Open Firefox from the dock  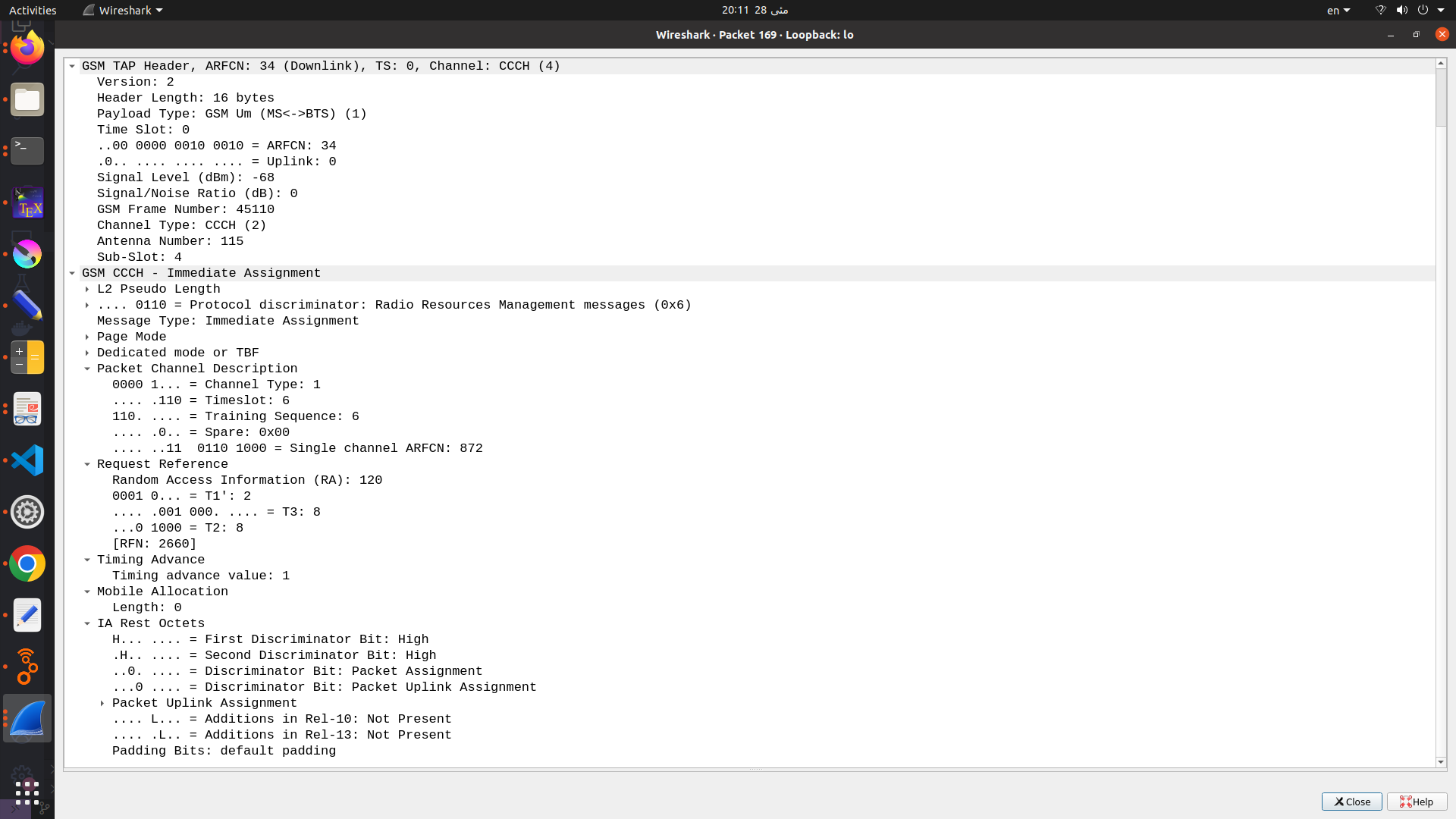tap(27, 48)
